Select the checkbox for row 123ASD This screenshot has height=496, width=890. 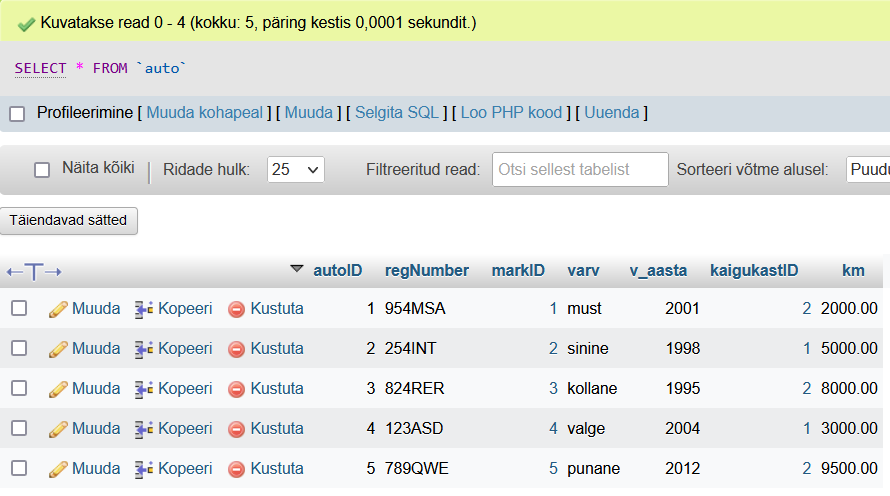click(x=19, y=428)
